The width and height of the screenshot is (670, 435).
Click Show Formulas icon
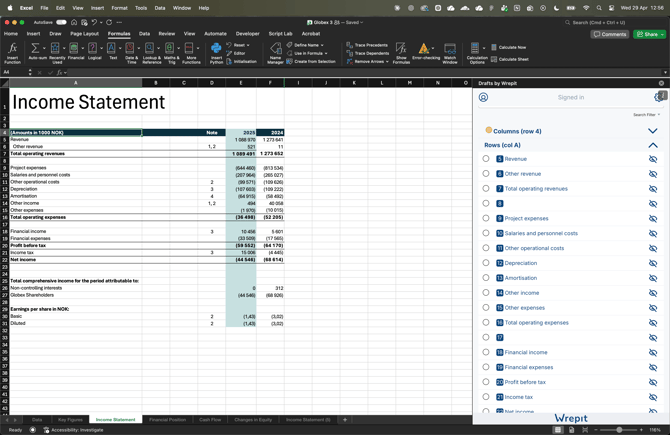tap(401, 48)
